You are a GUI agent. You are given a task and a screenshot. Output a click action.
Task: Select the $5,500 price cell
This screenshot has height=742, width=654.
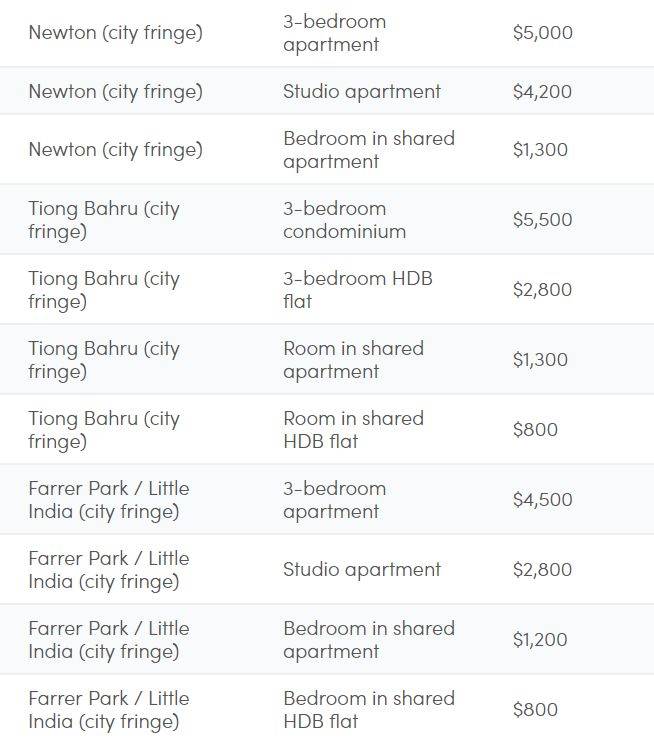tap(542, 220)
